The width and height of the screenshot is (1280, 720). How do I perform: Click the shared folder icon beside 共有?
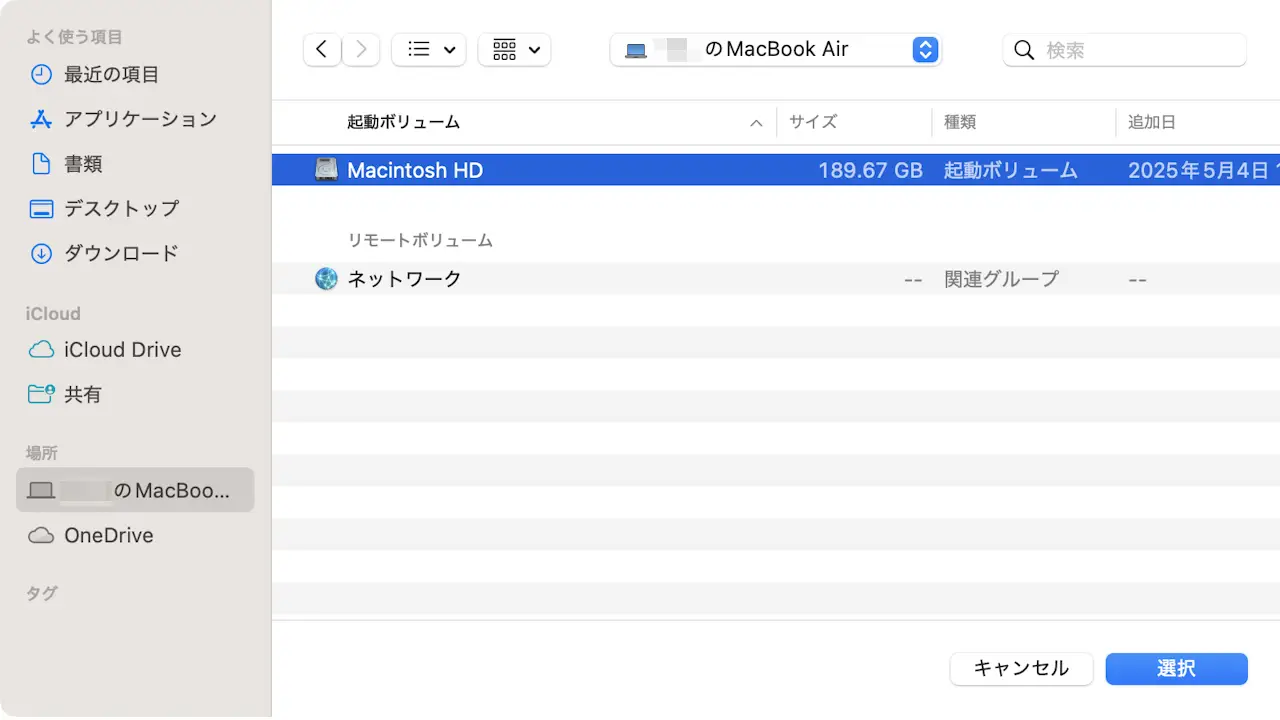tap(41, 394)
